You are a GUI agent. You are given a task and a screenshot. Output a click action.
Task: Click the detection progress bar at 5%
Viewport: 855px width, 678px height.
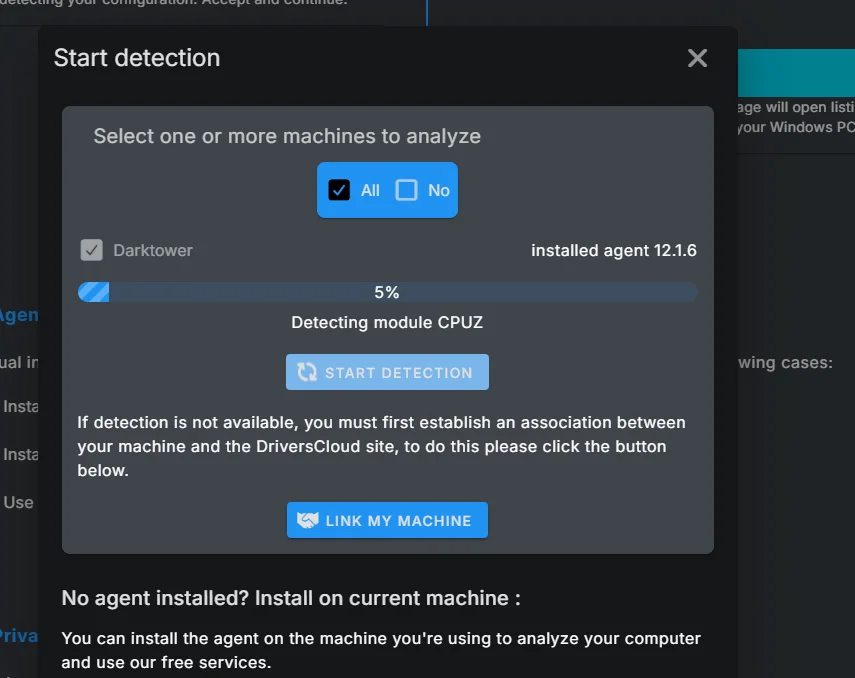point(387,292)
